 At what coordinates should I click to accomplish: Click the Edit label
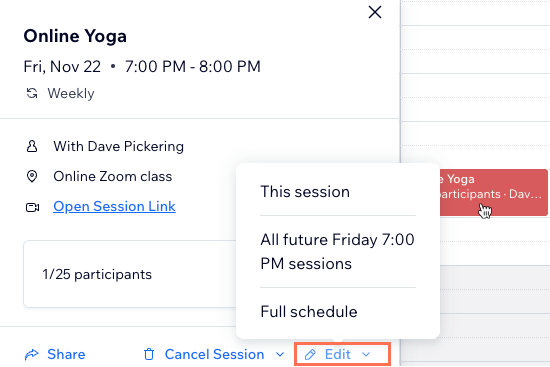338,354
